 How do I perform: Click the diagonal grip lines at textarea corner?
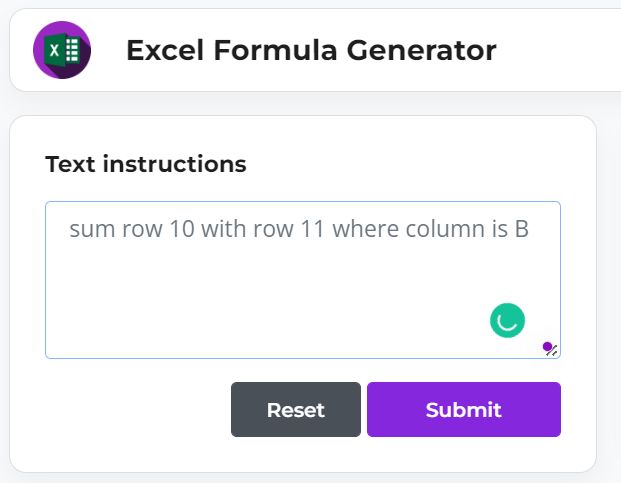552,351
